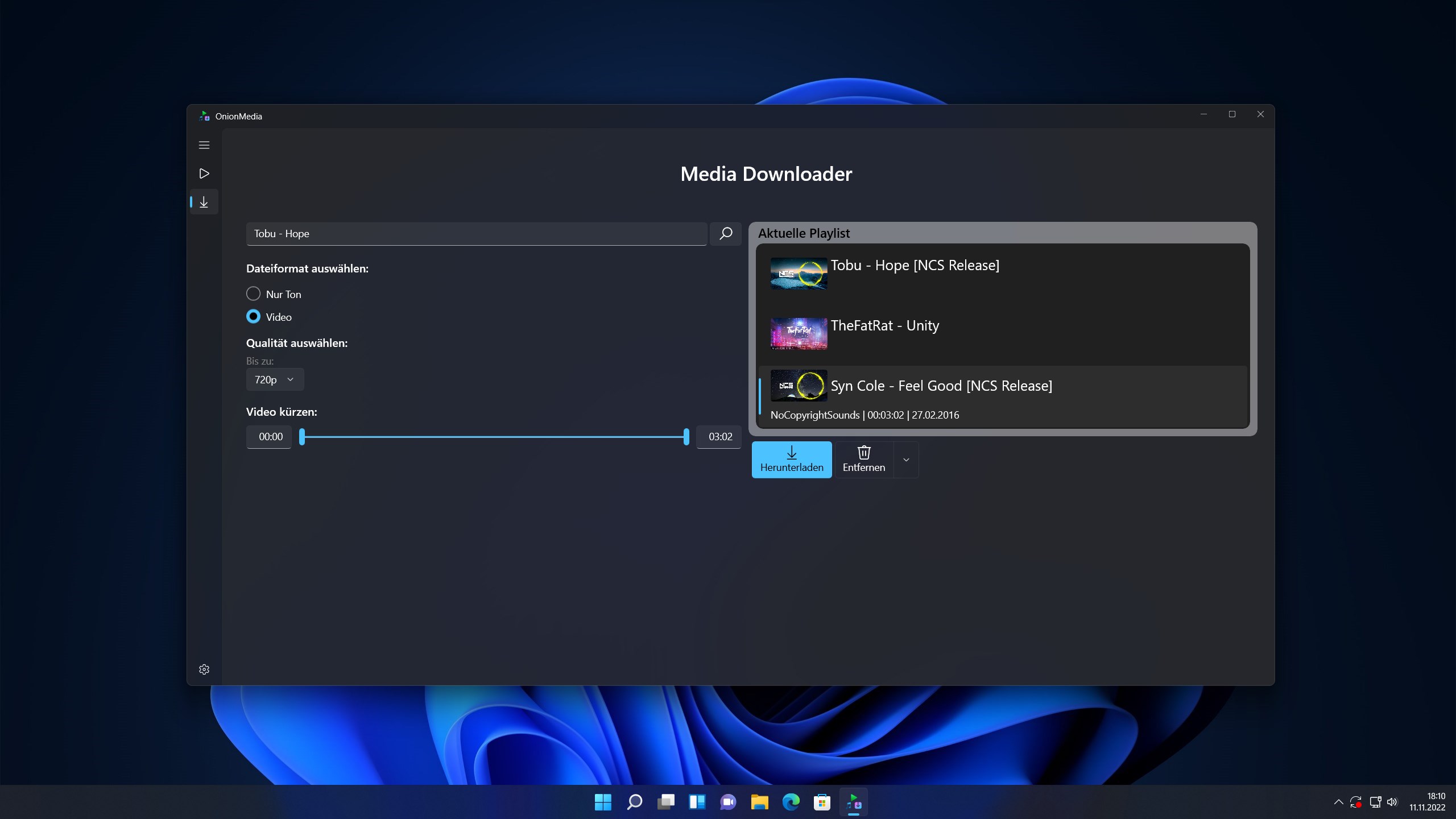Click the trim slider start handle
Viewport: 1456px width, 819px height.
[302, 437]
